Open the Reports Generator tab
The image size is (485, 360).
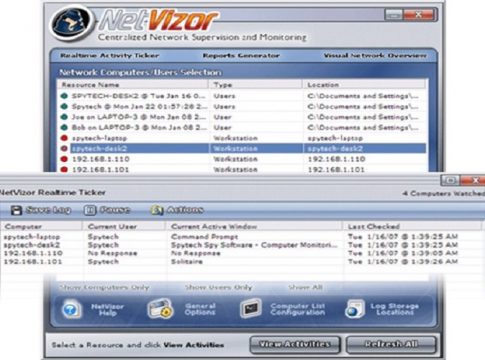(241, 56)
